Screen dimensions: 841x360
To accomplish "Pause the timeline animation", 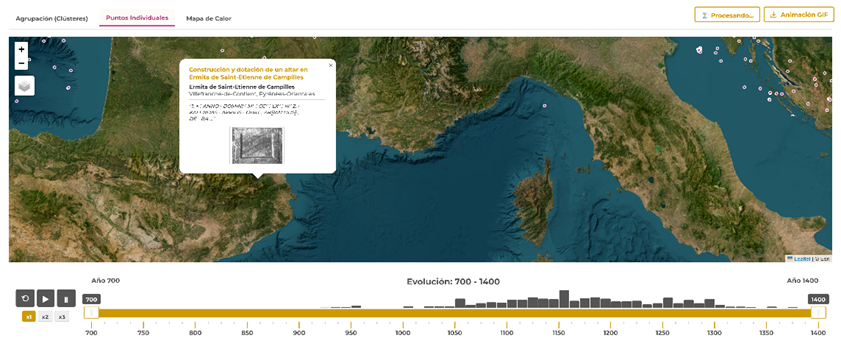I will (x=66, y=298).
